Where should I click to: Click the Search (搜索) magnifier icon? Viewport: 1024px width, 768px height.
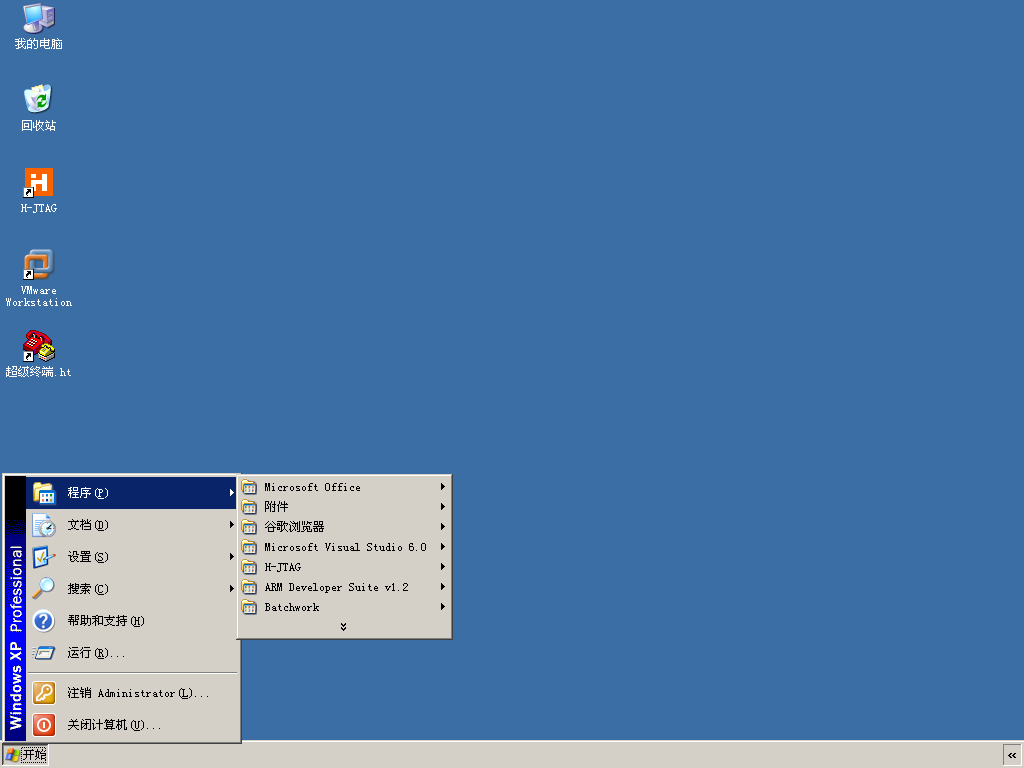44,588
